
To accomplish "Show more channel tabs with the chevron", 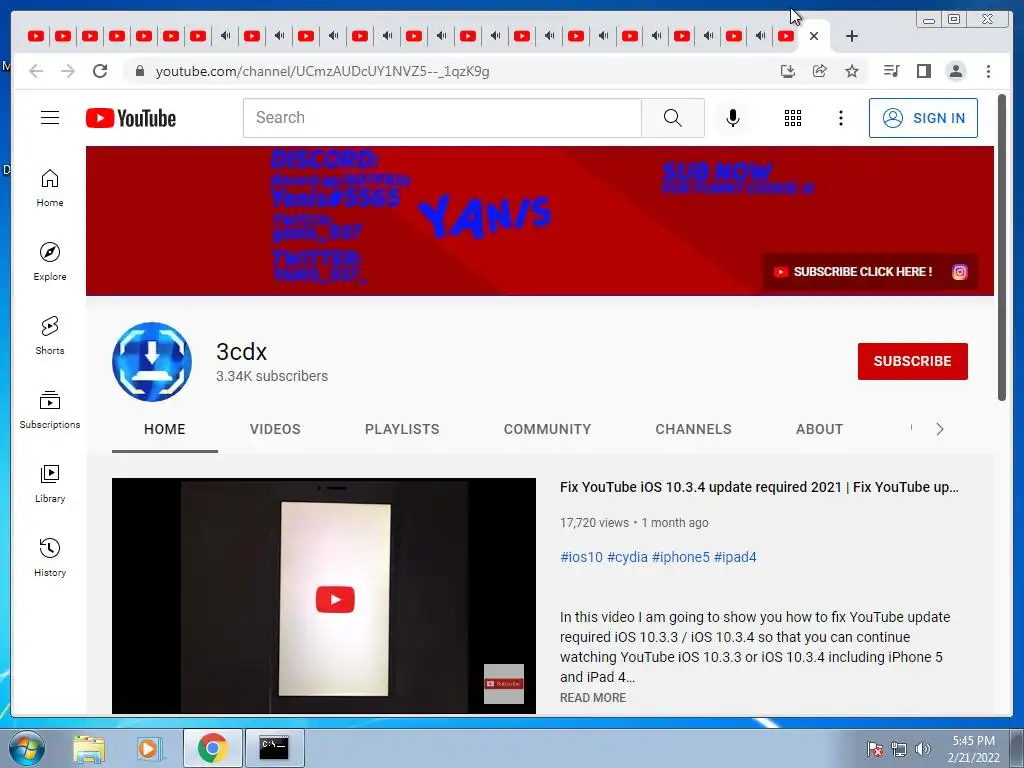I will pyautogui.click(x=940, y=429).
